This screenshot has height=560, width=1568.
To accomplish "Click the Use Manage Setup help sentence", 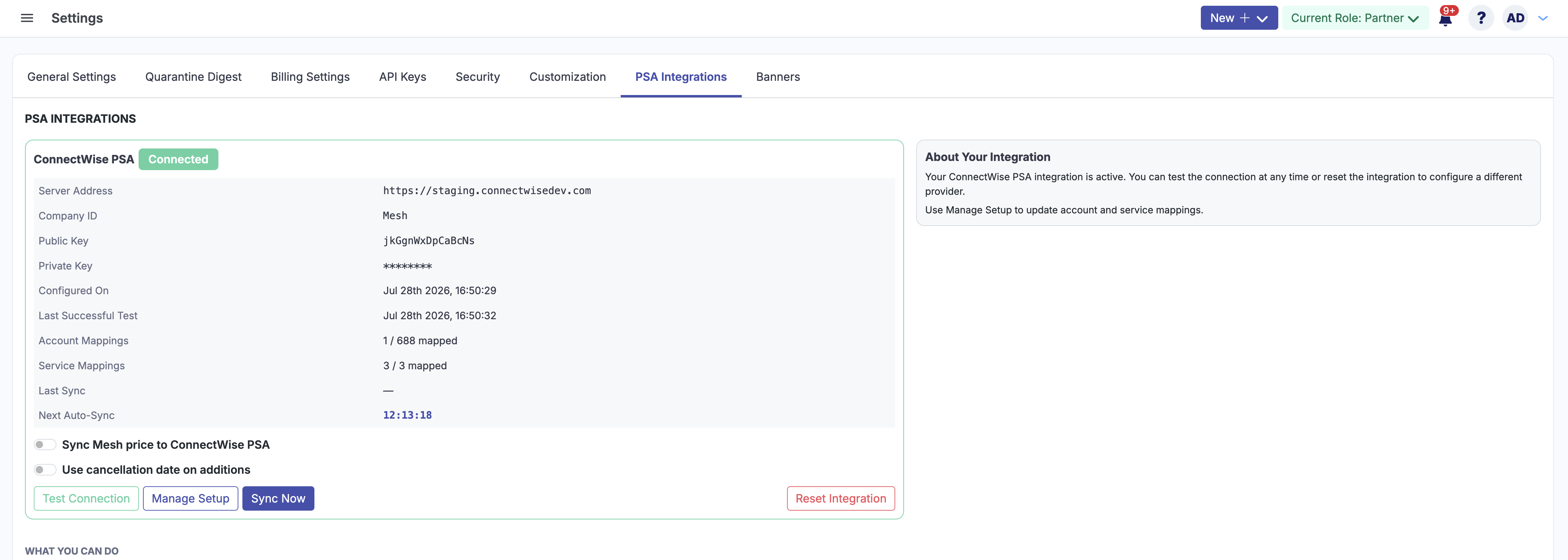I will (1064, 210).
